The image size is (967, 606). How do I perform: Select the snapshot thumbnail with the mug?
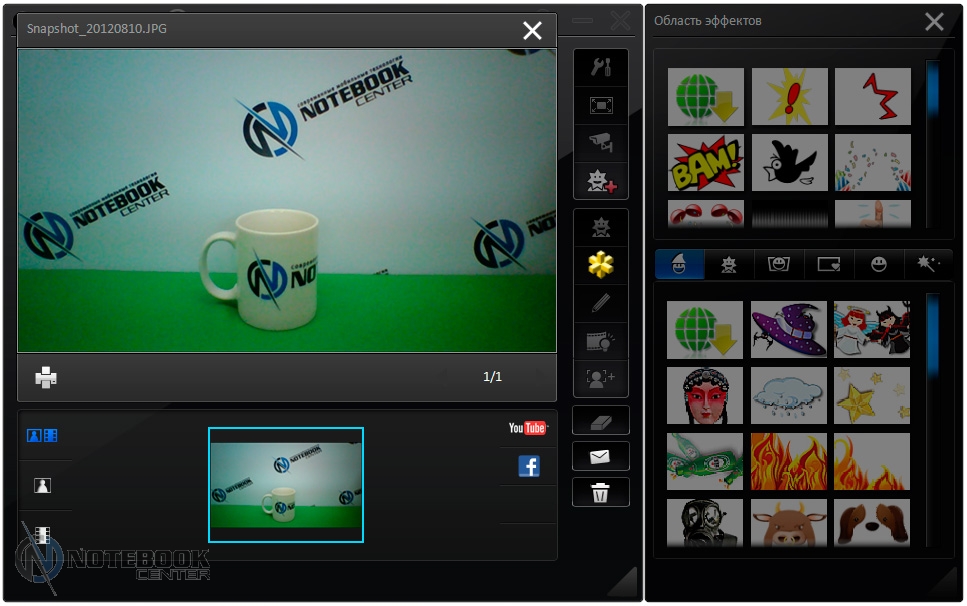(286, 485)
